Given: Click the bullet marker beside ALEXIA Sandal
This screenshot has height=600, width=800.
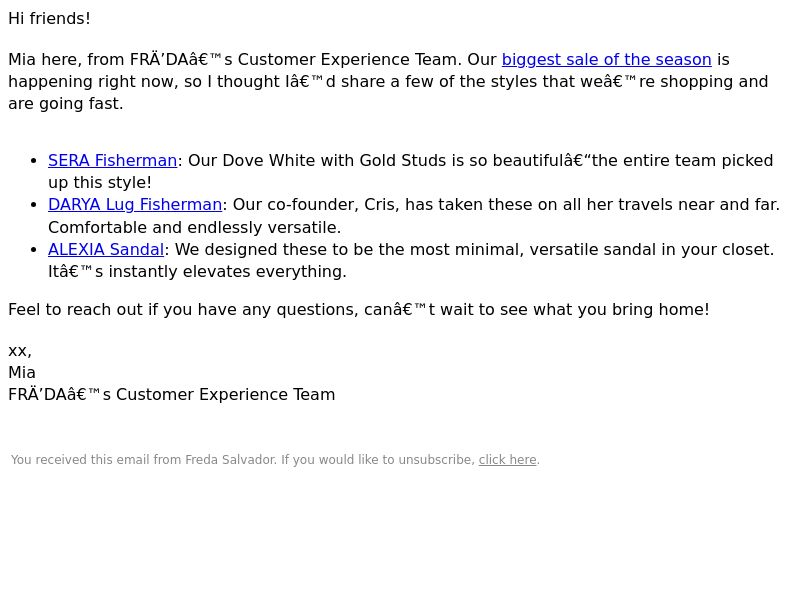Looking at the screenshot, I should pyautogui.click(x=34, y=250).
